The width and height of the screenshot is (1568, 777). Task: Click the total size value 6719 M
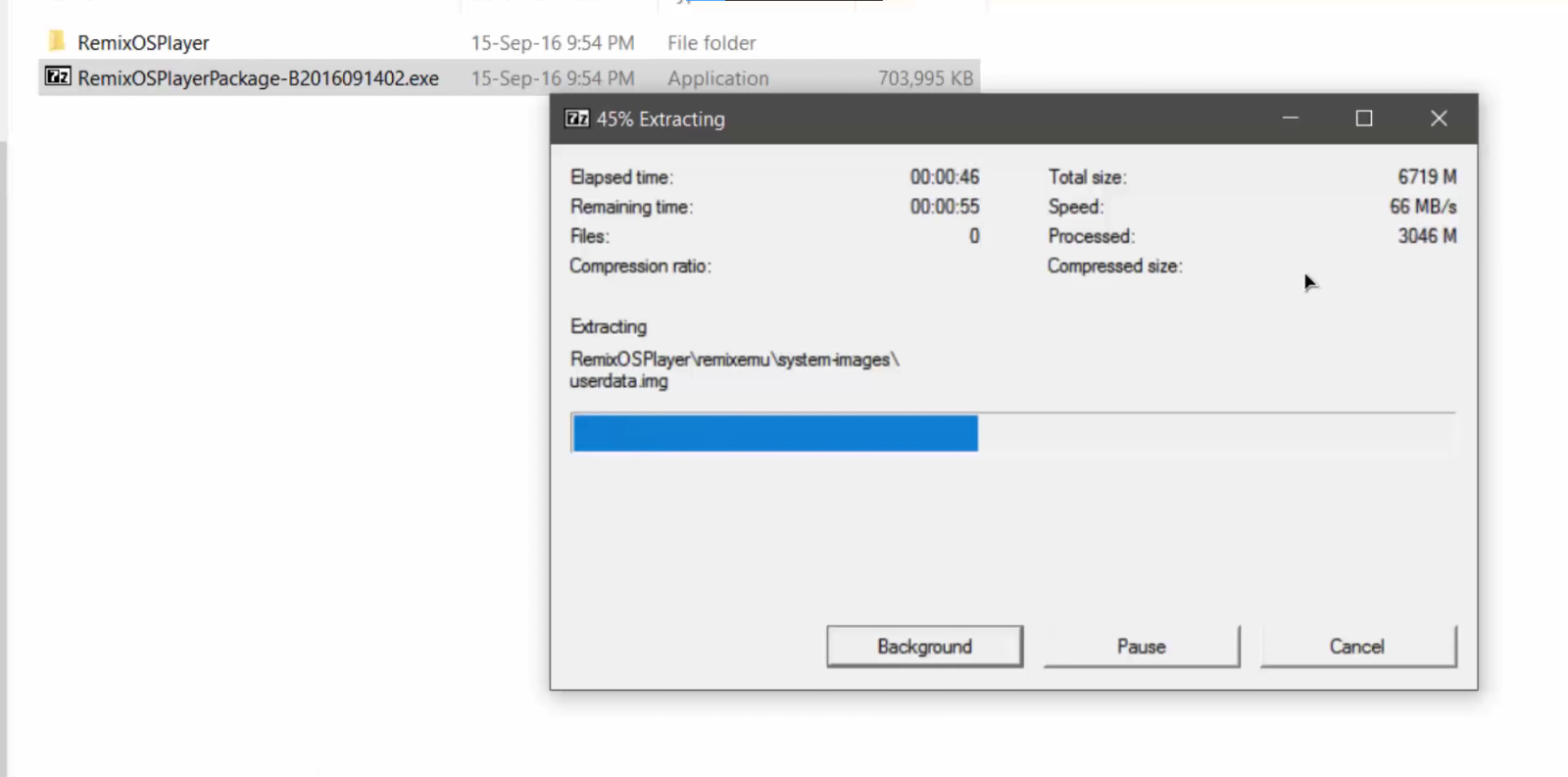1427,177
